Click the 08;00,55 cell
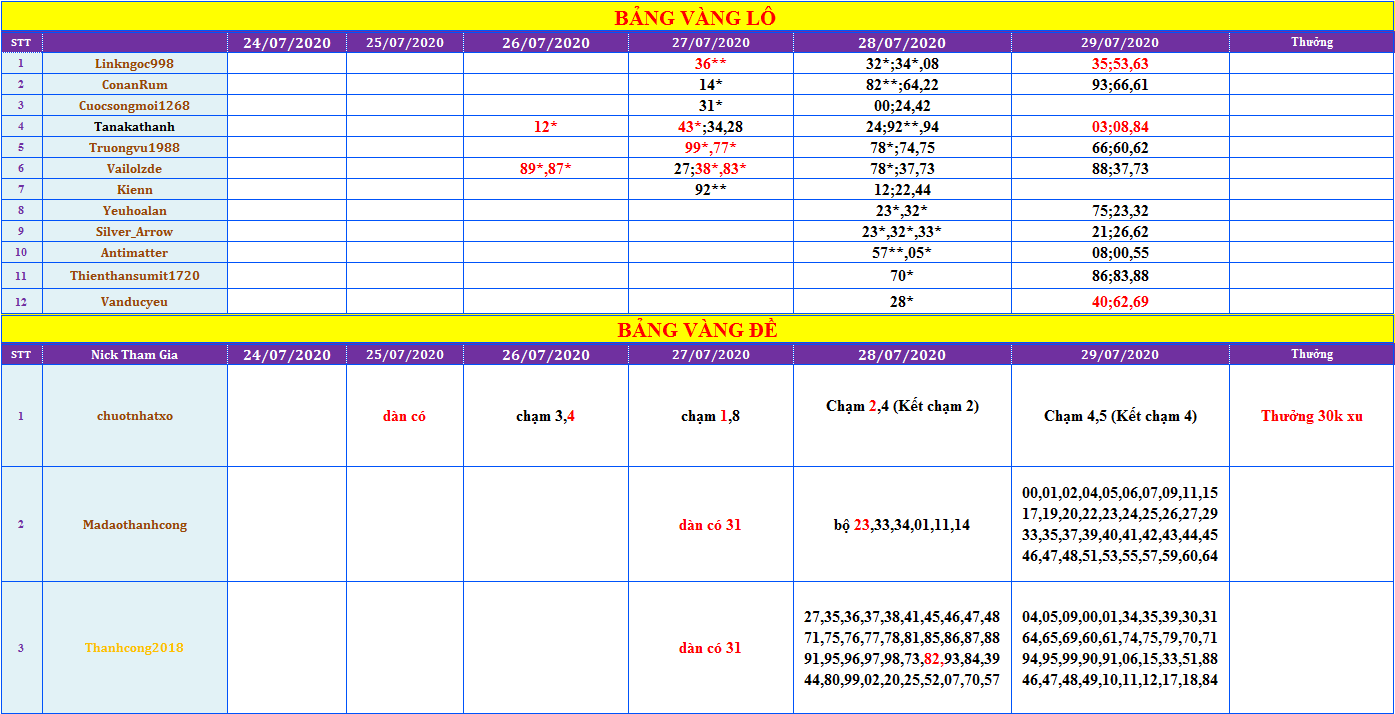The width and height of the screenshot is (1395, 714). [1120, 253]
